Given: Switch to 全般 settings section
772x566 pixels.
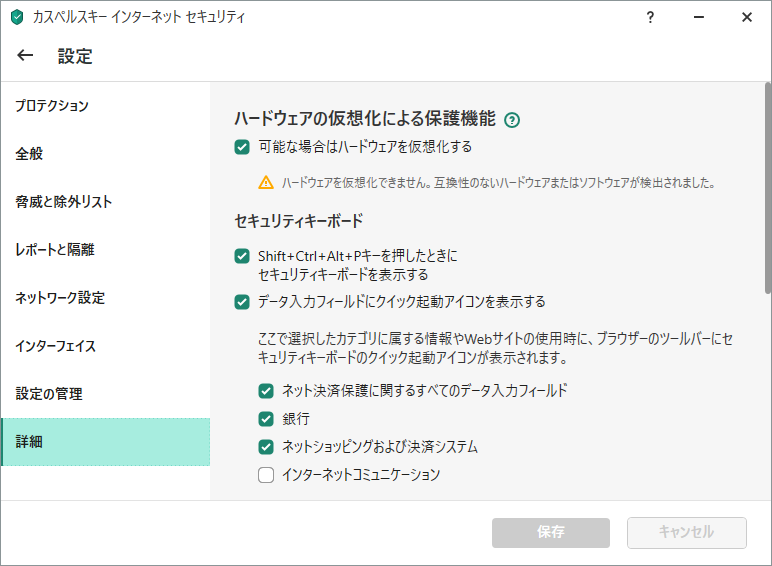Looking at the screenshot, I should coord(29,154).
